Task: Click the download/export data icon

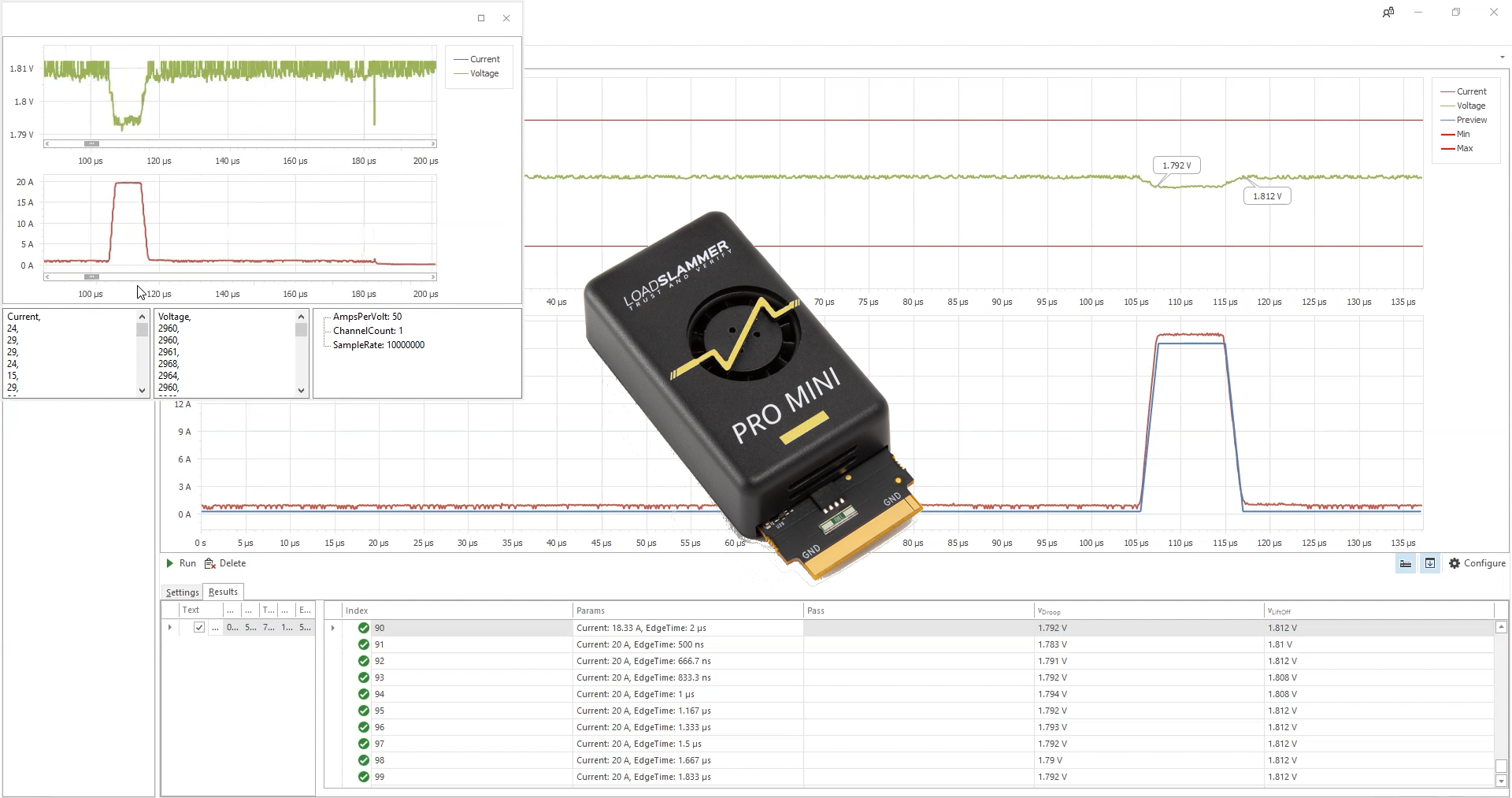Action: (1429, 563)
